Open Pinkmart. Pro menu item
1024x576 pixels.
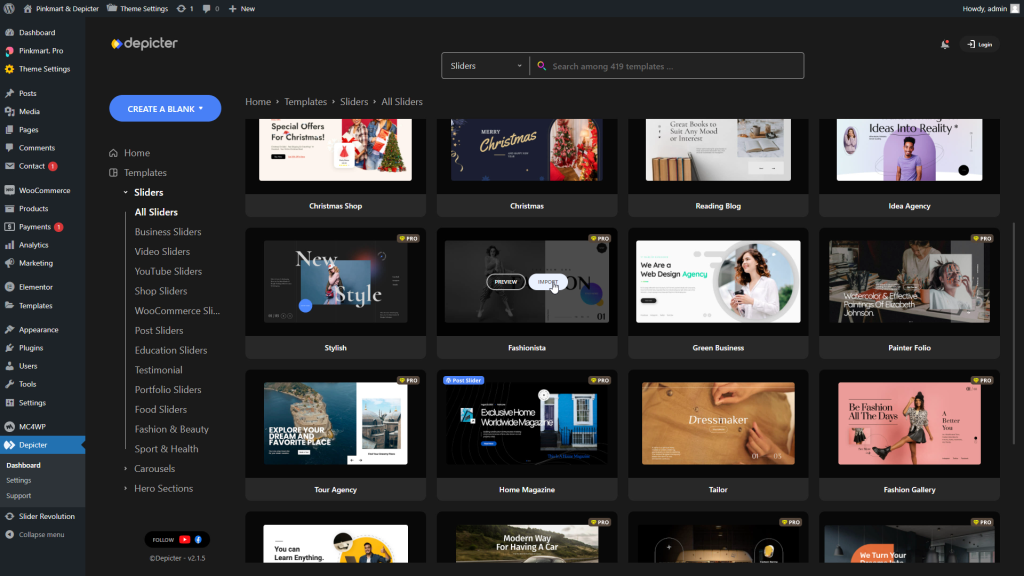pos(42,50)
